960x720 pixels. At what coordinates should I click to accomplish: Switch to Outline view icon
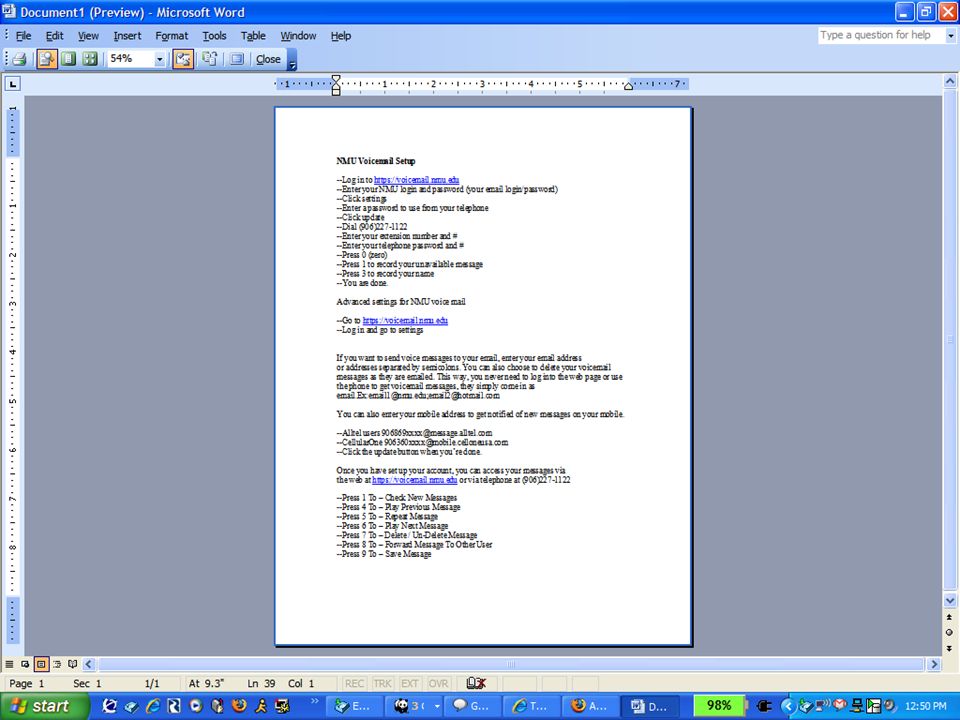point(57,664)
